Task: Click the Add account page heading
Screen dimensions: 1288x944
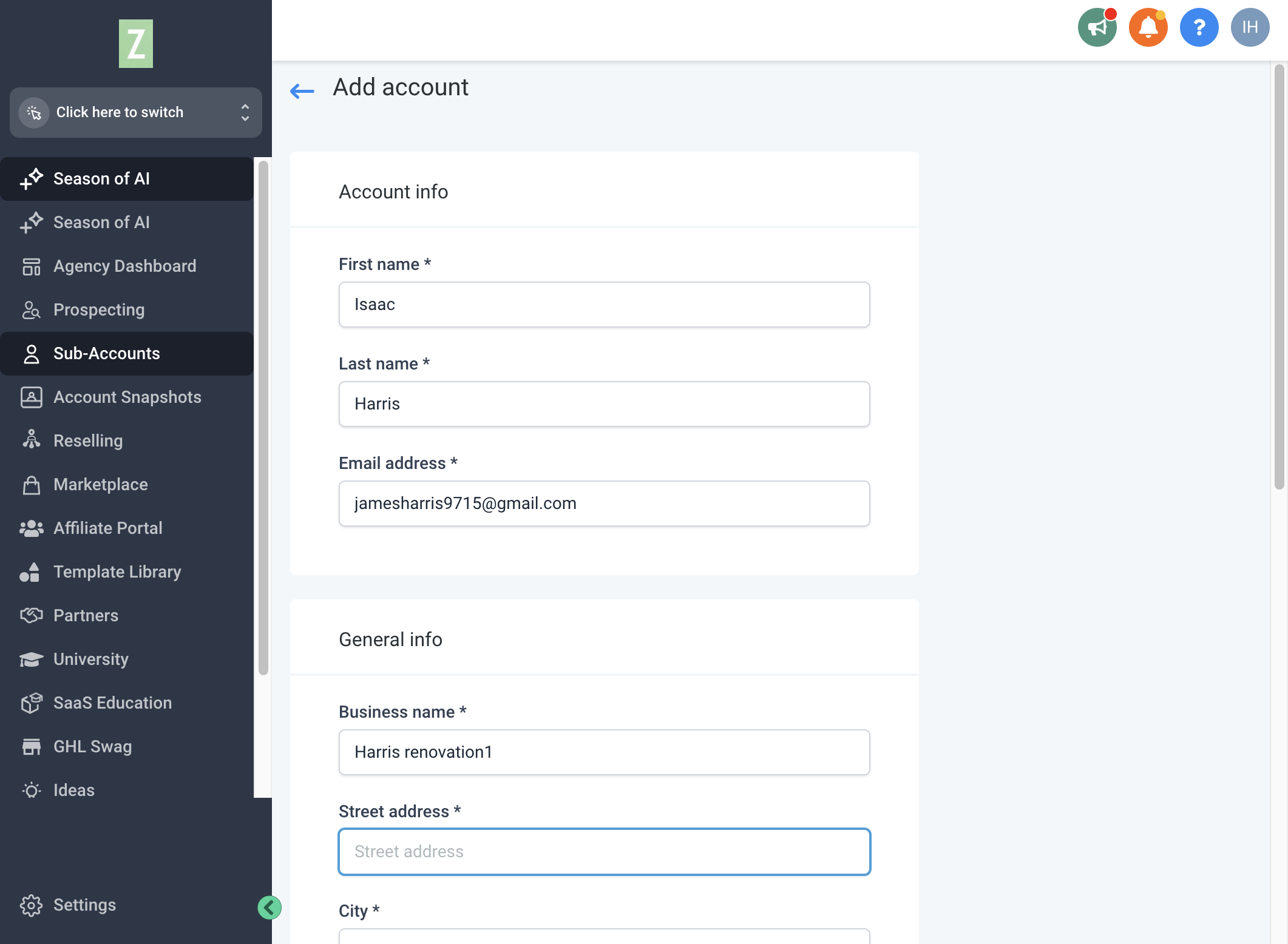Action: (401, 87)
